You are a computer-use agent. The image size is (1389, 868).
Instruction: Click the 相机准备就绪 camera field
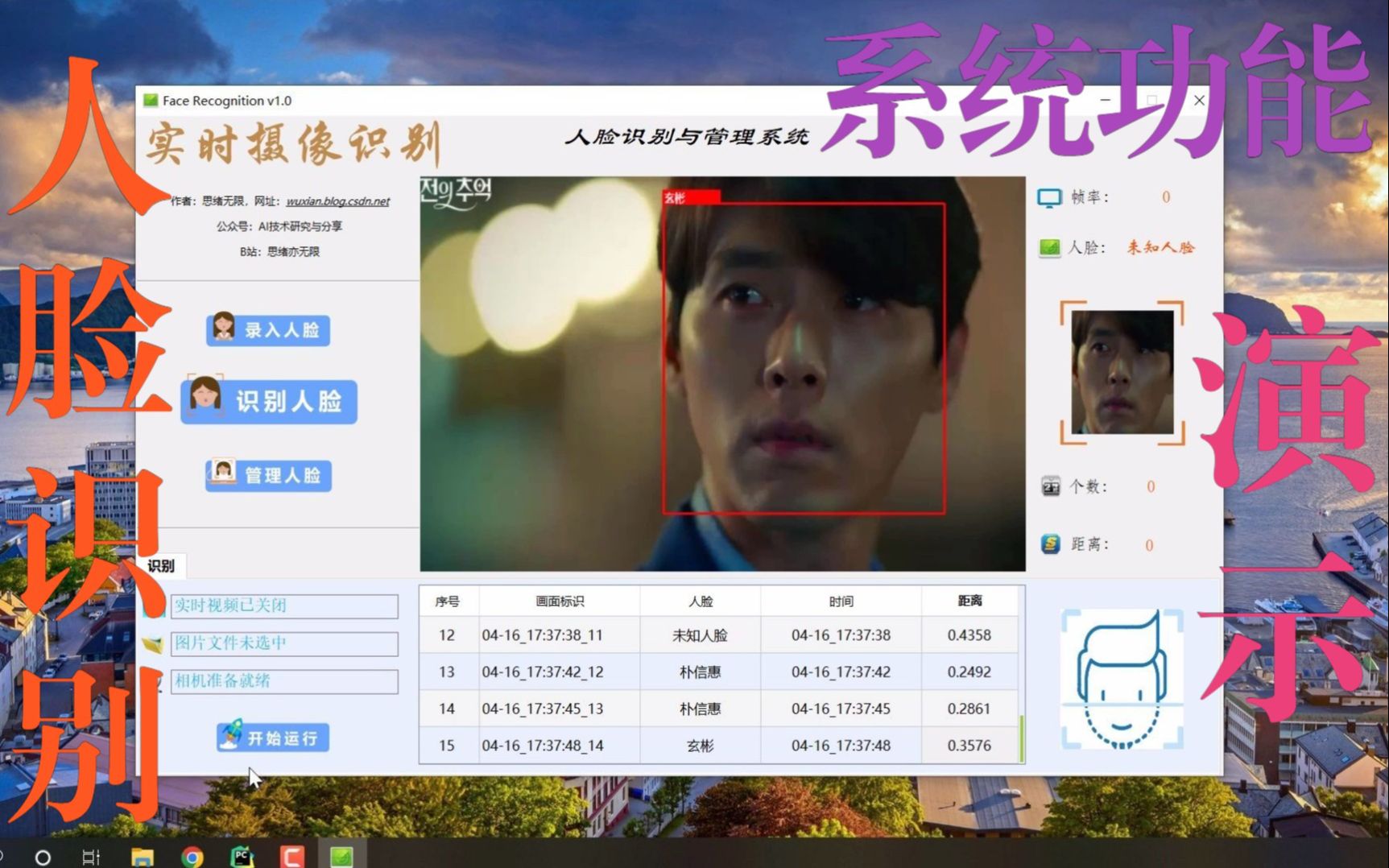(x=284, y=681)
